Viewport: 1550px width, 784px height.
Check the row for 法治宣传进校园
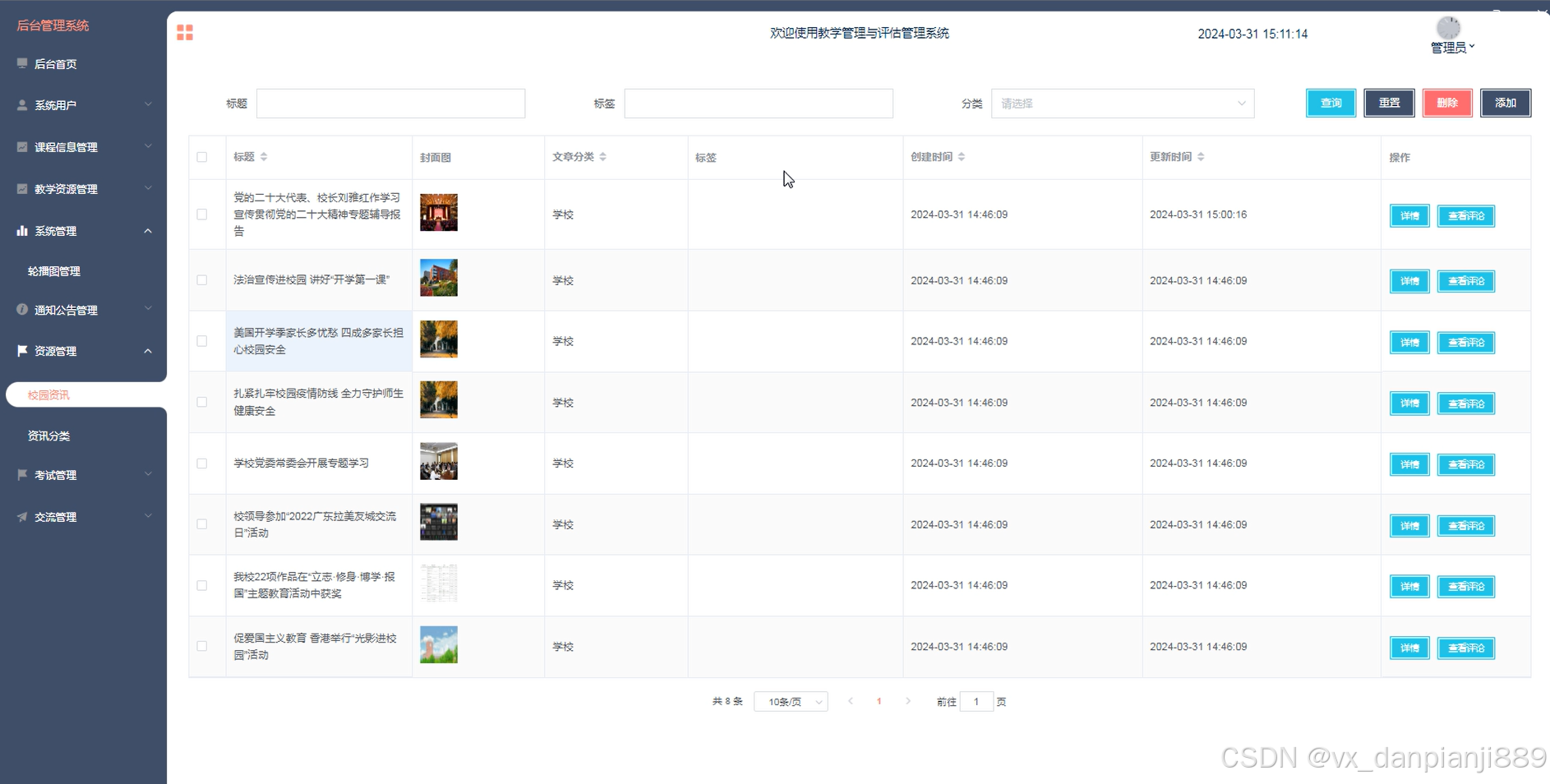coord(202,280)
